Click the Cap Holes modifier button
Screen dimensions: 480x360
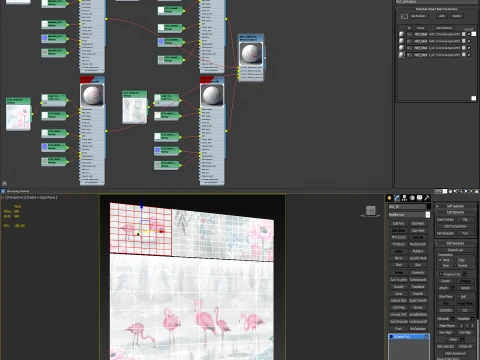point(418,231)
